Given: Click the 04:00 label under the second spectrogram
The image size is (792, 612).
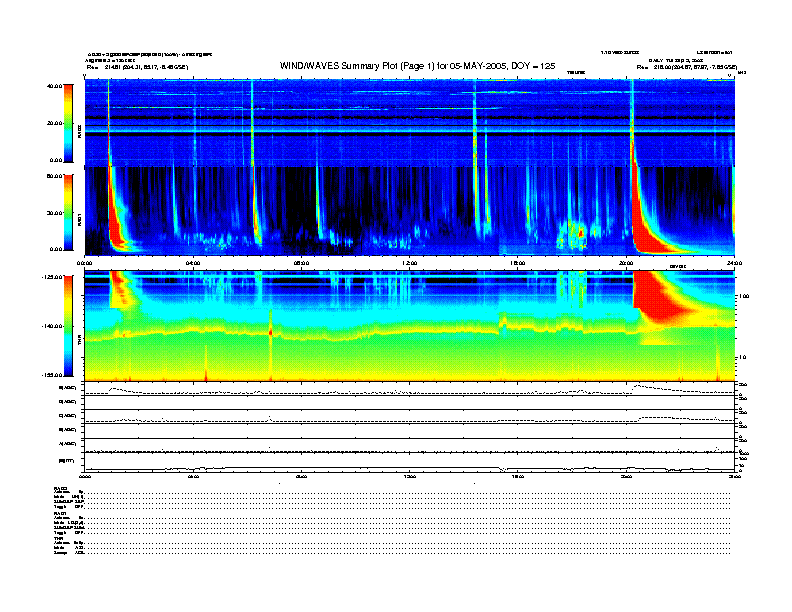Looking at the screenshot, I should (x=193, y=263).
